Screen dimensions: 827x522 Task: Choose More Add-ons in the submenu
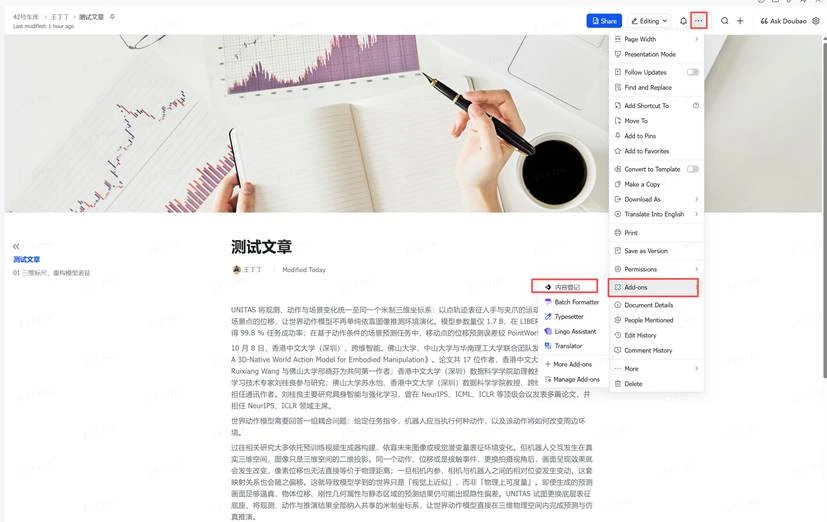point(573,364)
